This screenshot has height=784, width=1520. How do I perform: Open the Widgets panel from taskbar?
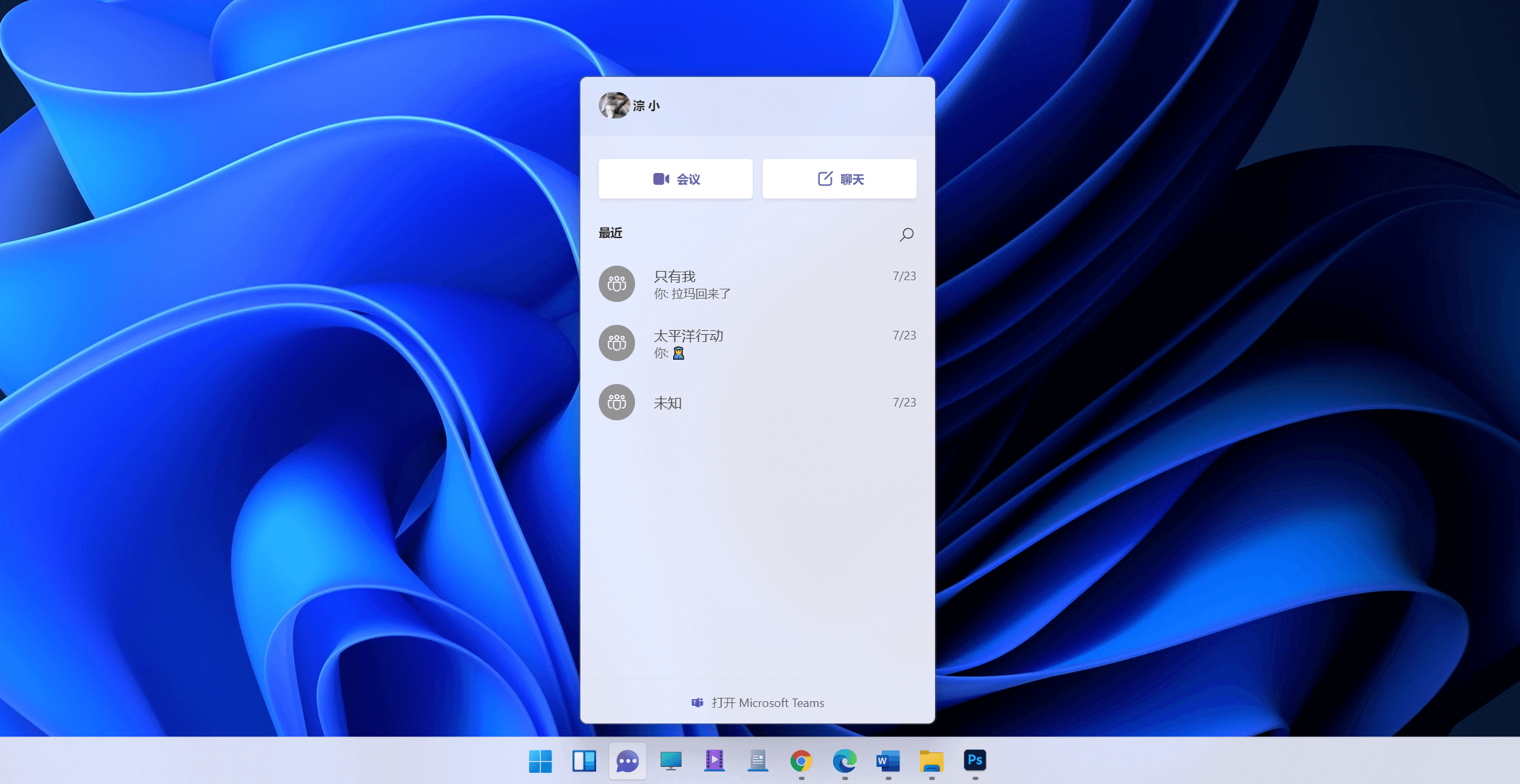point(584,761)
